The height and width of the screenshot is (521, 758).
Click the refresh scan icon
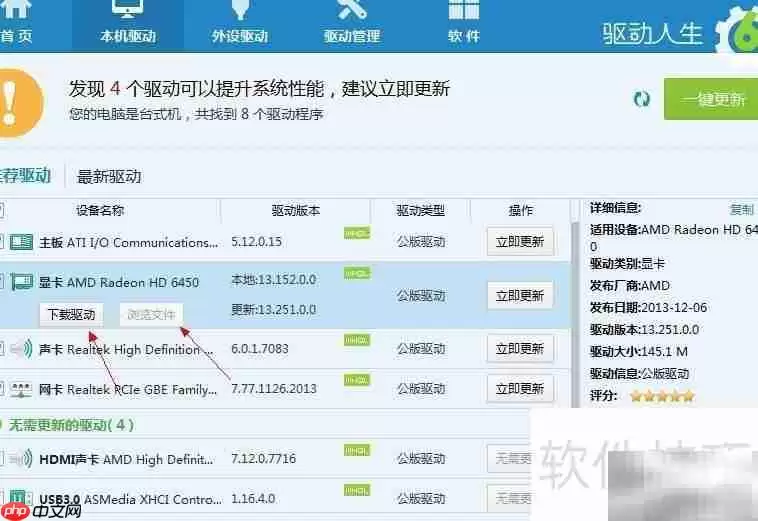(641, 100)
